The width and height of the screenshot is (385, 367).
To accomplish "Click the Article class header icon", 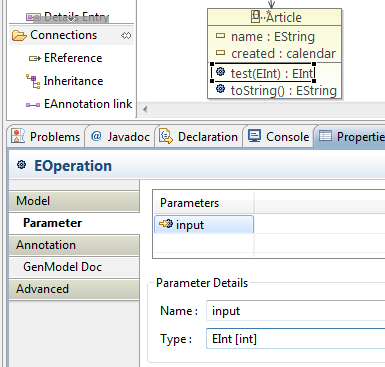I will click(255, 16).
